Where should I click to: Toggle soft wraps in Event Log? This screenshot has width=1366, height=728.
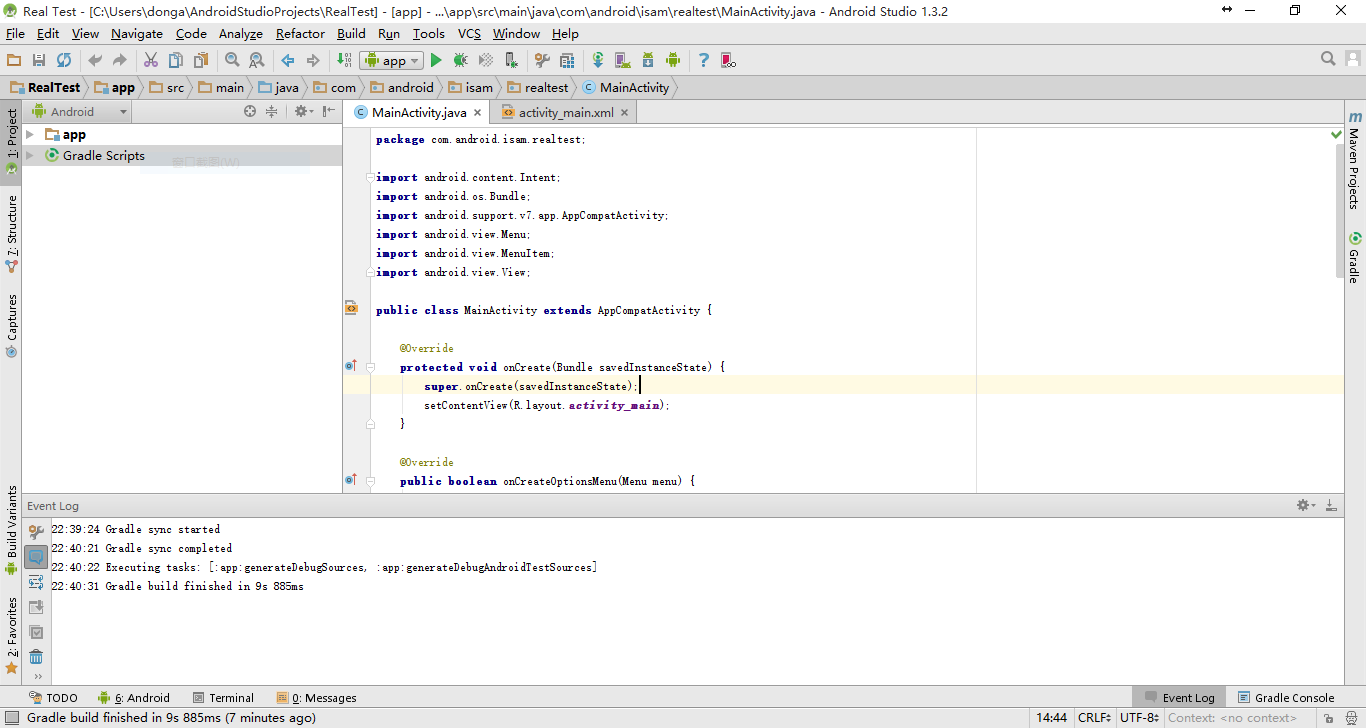pos(36,582)
